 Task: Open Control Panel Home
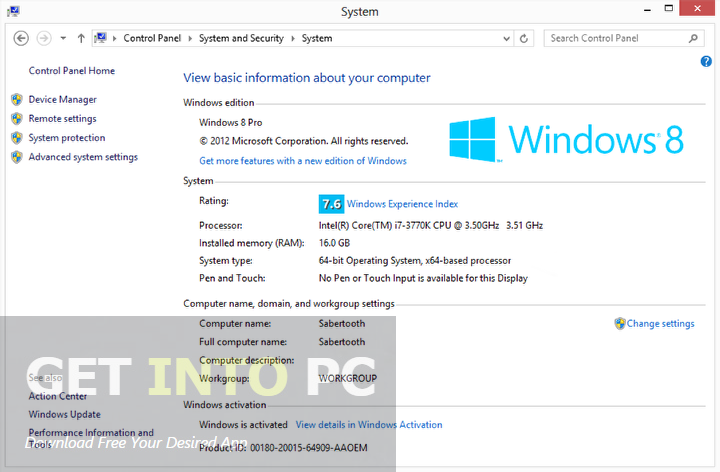coord(72,71)
